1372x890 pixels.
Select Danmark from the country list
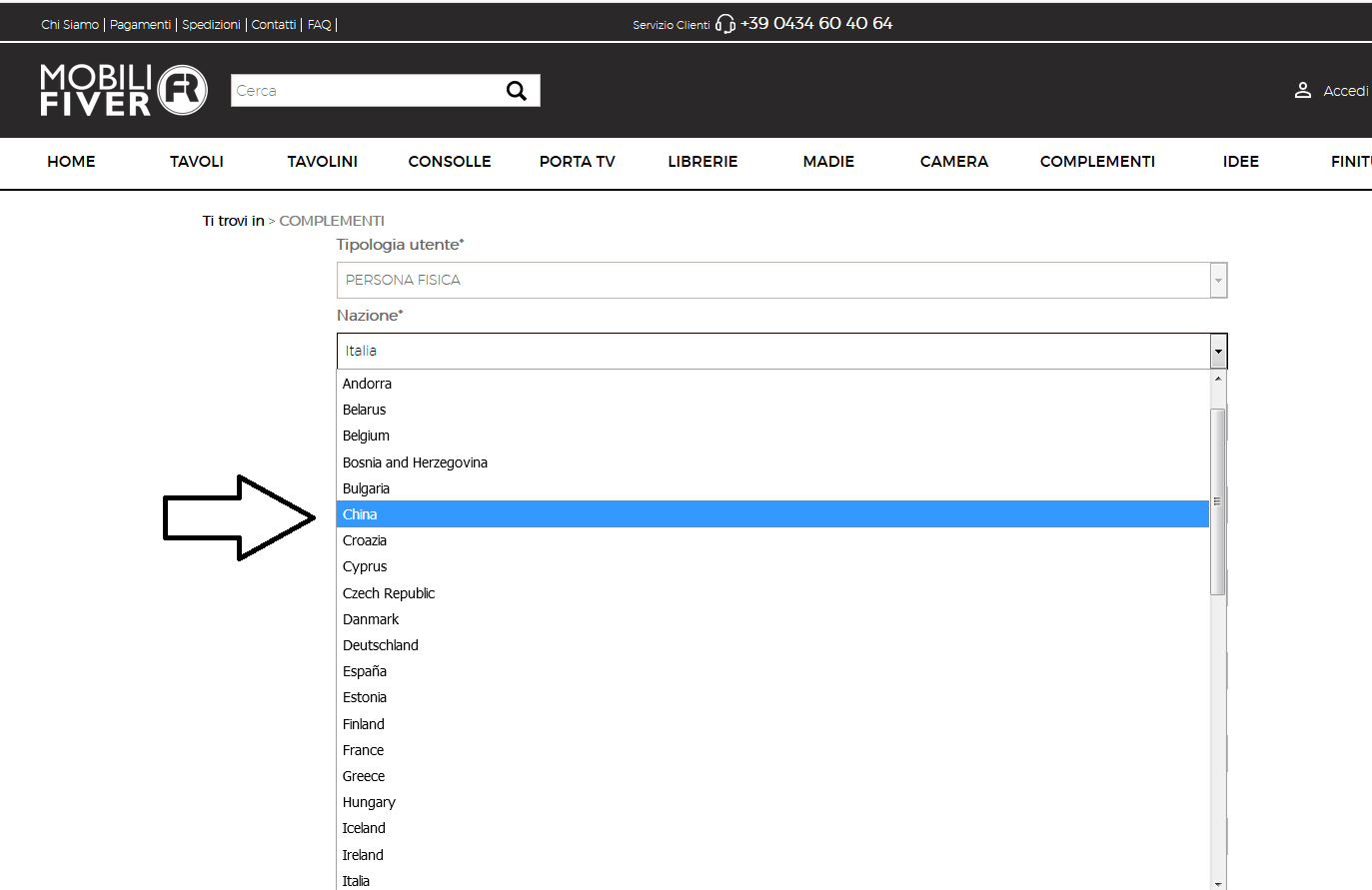773,619
